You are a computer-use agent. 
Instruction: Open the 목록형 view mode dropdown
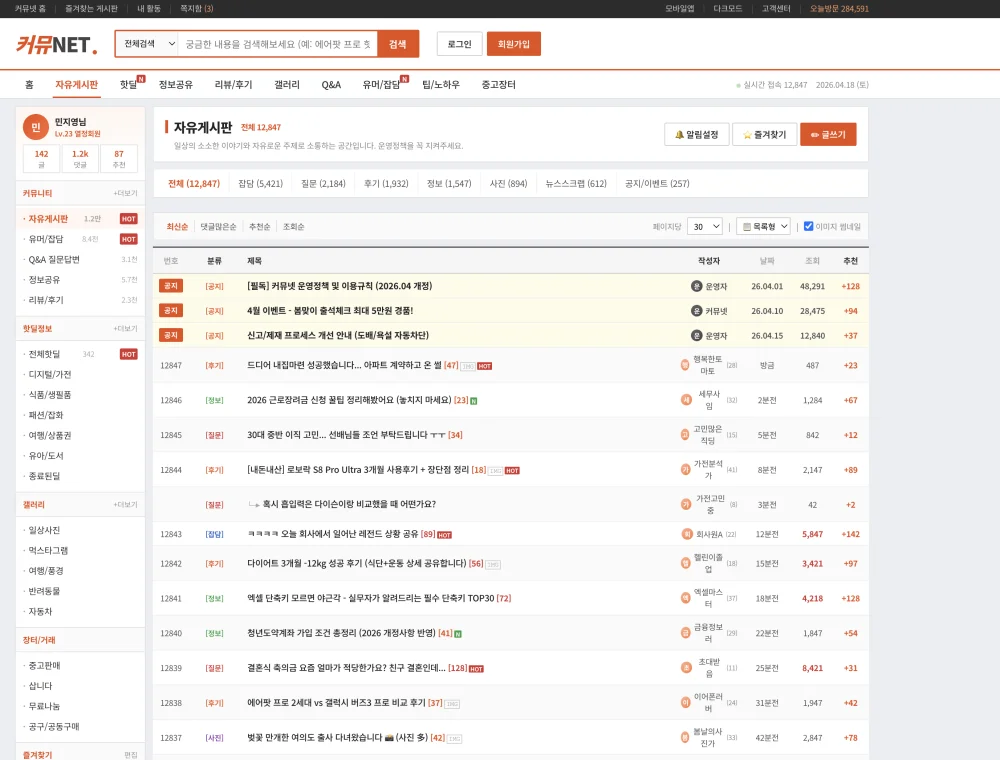tap(764, 226)
